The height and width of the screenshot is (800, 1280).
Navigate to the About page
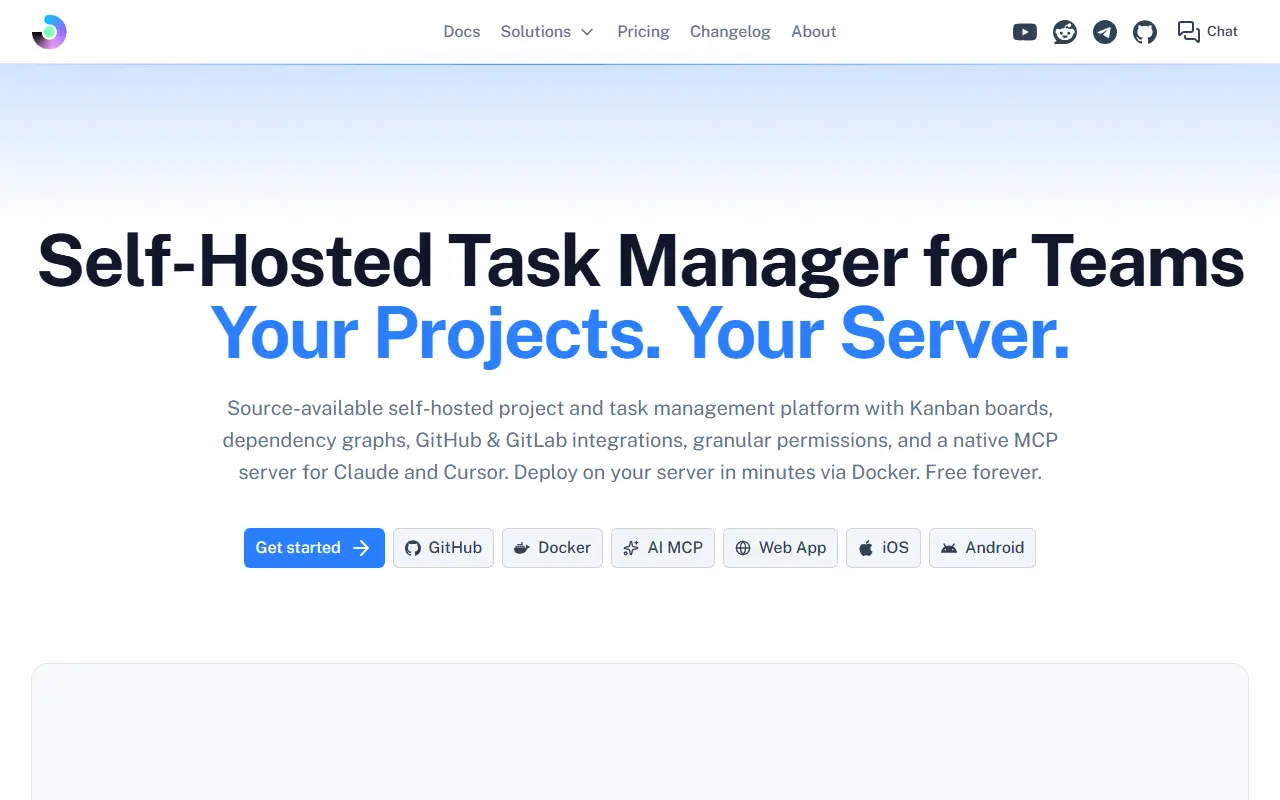coord(813,32)
